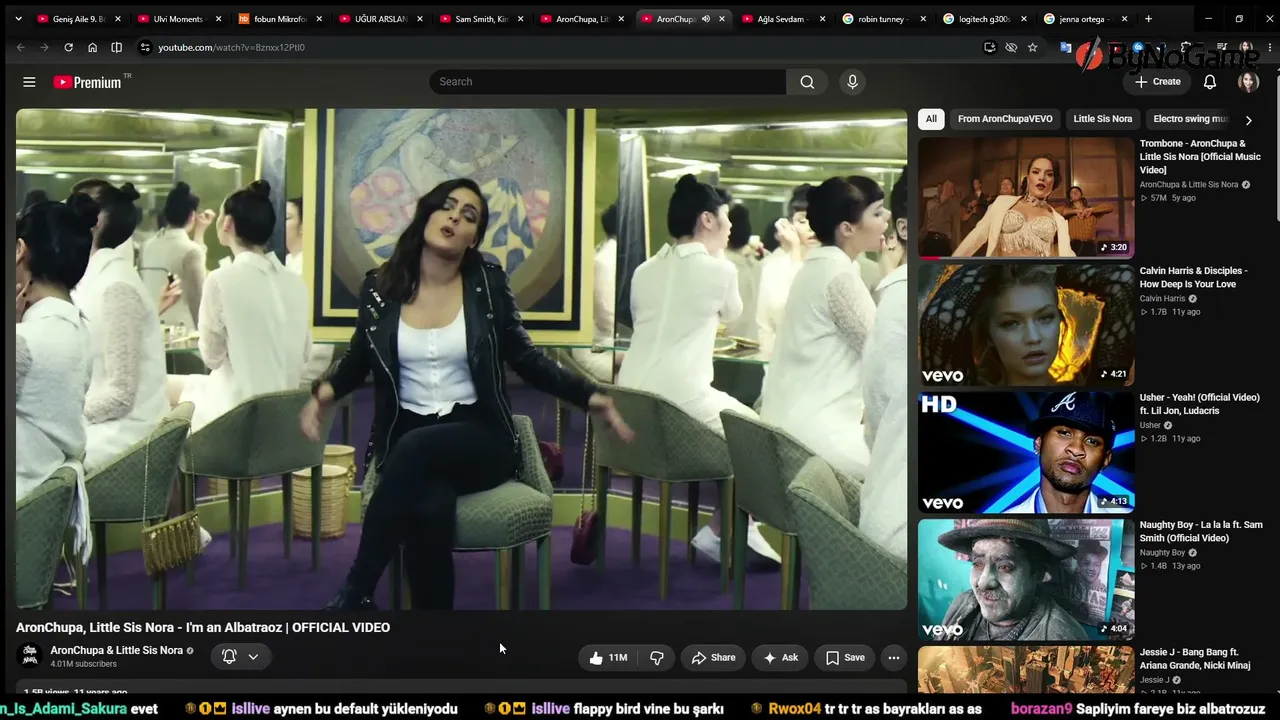
Task: Filter by From AronChupaVEVO chip
Action: tap(1005, 119)
